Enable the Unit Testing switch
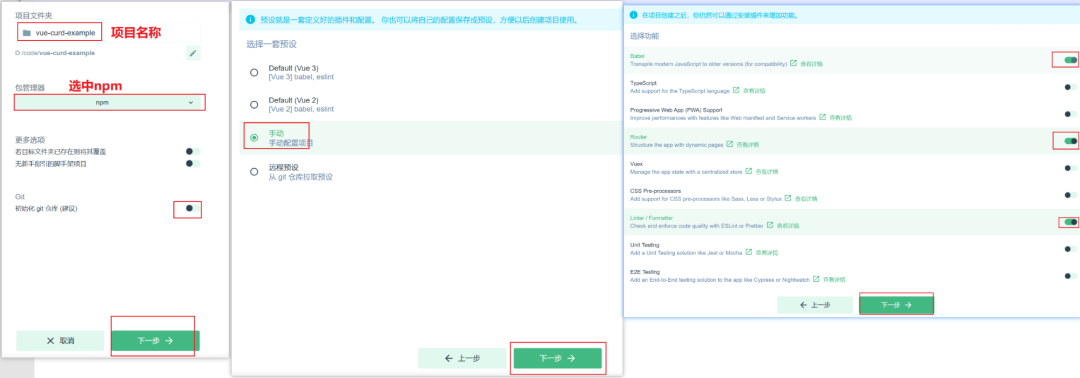 (x=1070, y=249)
